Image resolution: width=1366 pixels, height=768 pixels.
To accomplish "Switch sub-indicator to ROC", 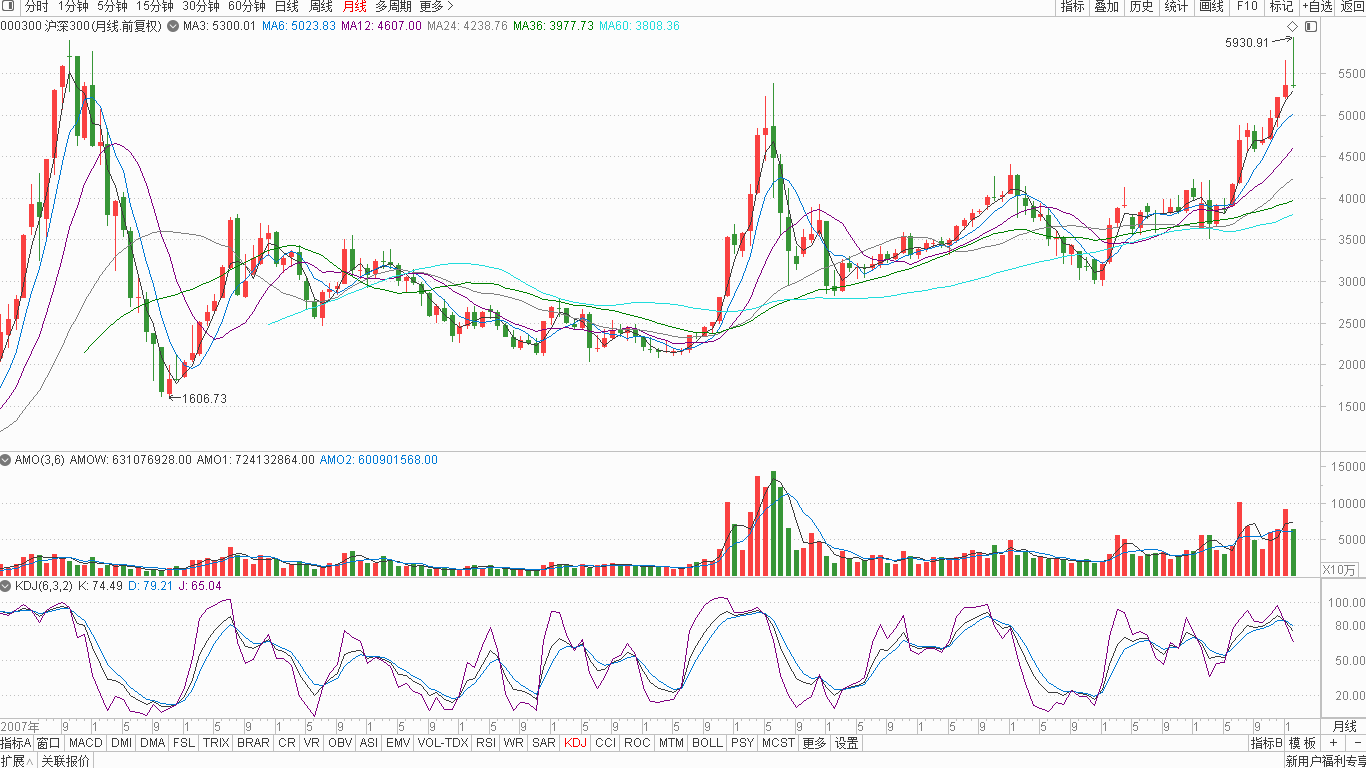I will [x=638, y=743].
